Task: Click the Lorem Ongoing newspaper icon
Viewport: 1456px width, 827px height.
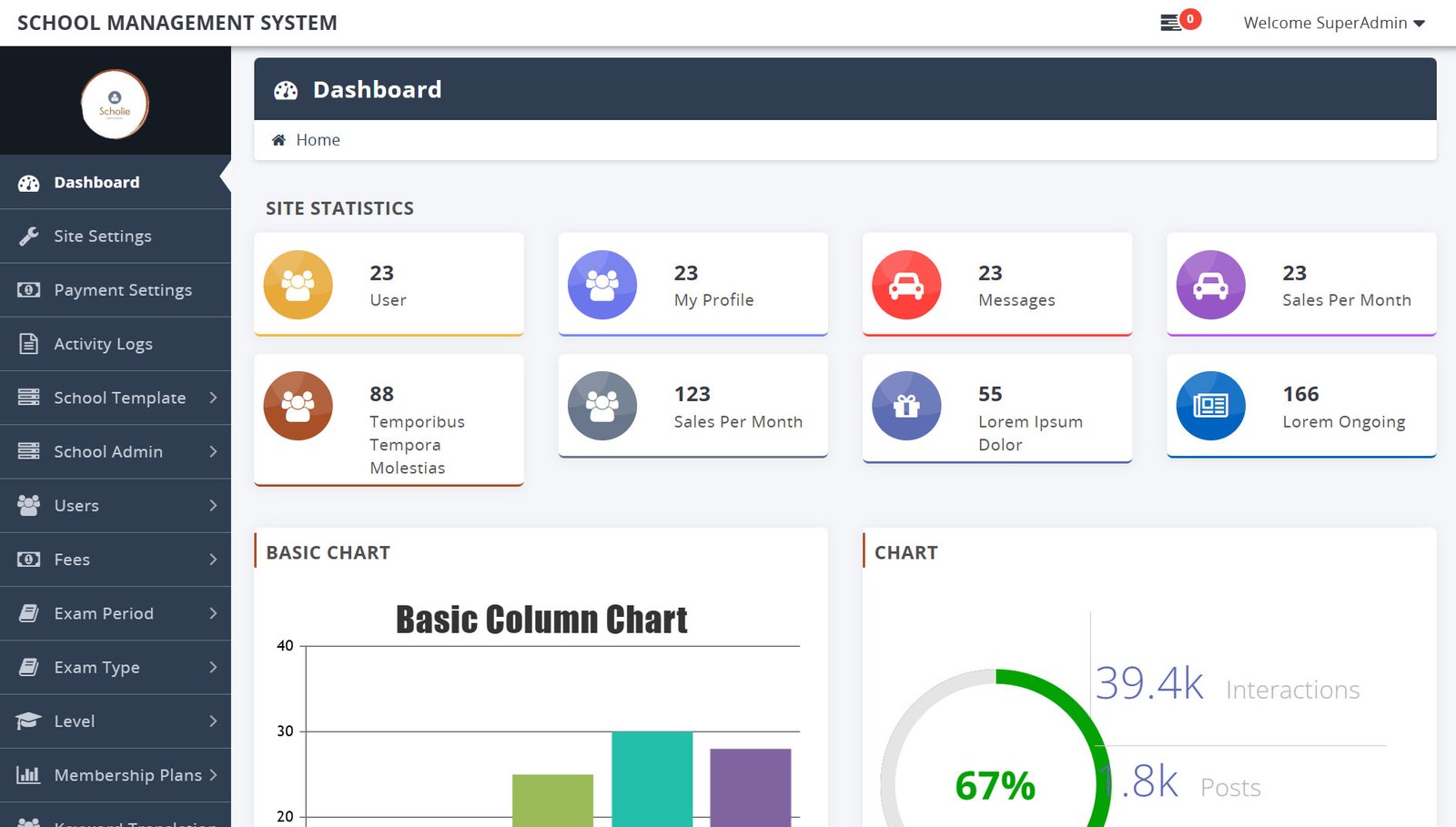Action: (1211, 406)
